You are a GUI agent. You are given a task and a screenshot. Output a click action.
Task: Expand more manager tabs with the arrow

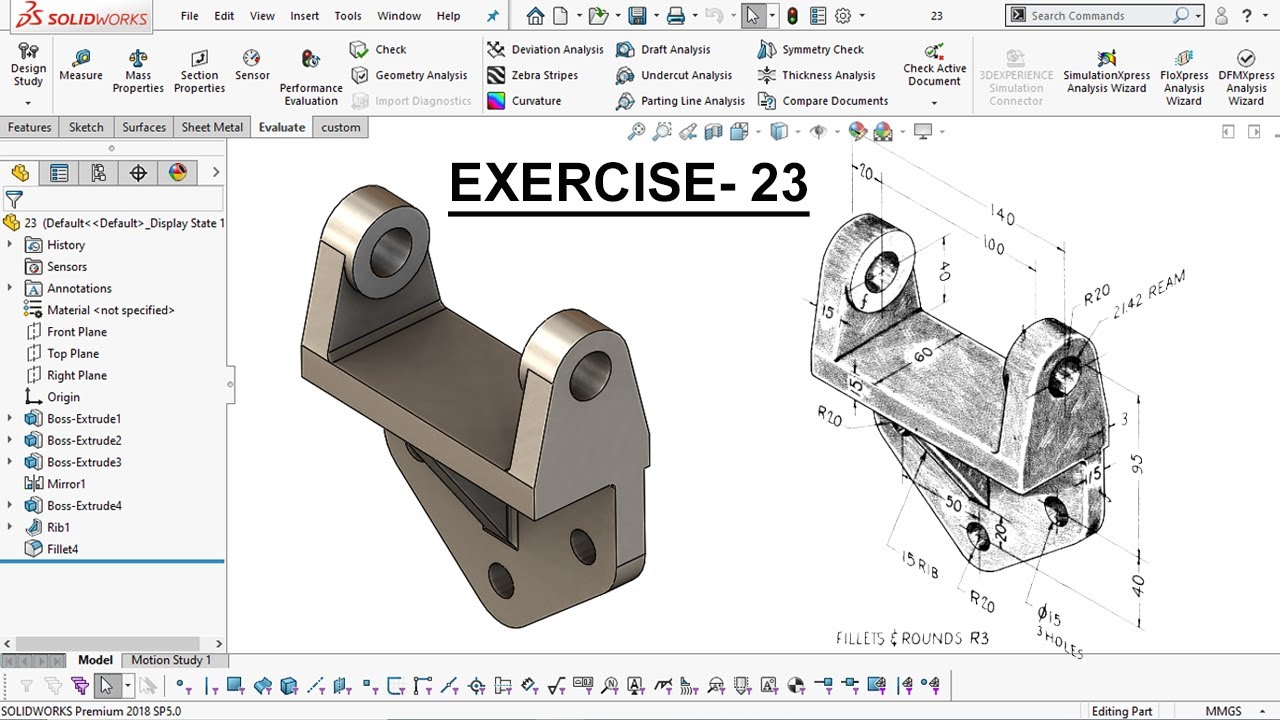click(215, 173)
